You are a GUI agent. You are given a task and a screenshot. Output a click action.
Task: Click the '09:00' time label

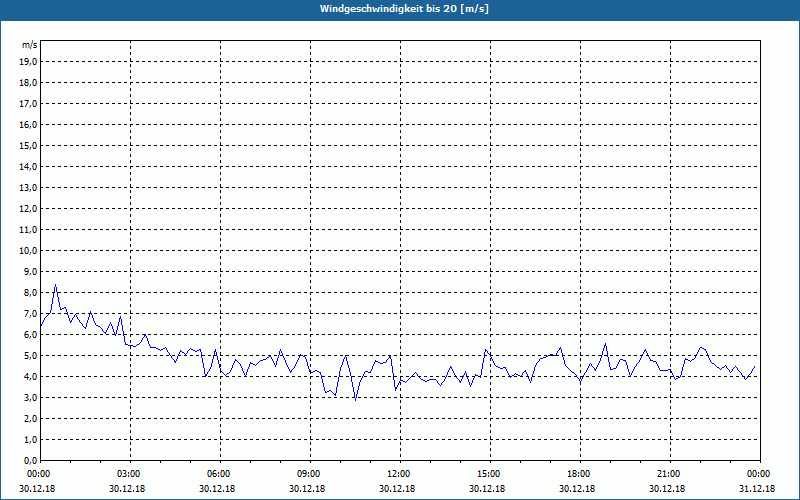coord(310,474)
